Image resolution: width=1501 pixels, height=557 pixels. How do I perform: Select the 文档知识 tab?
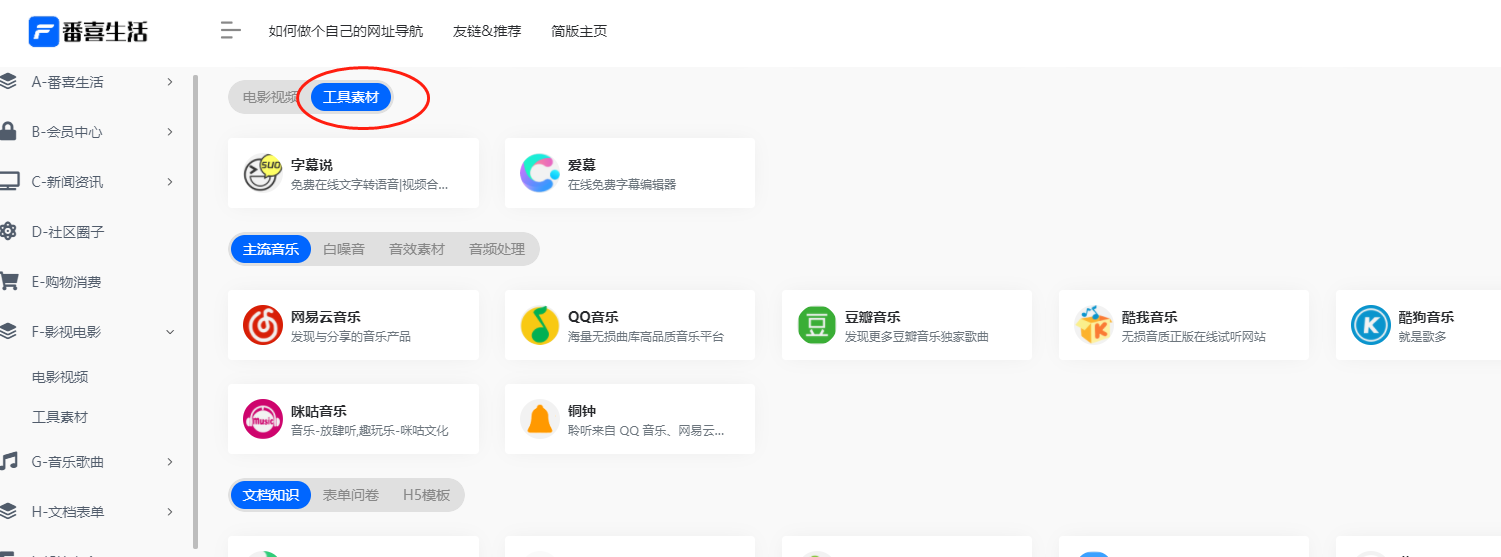(x=271, y=495)
